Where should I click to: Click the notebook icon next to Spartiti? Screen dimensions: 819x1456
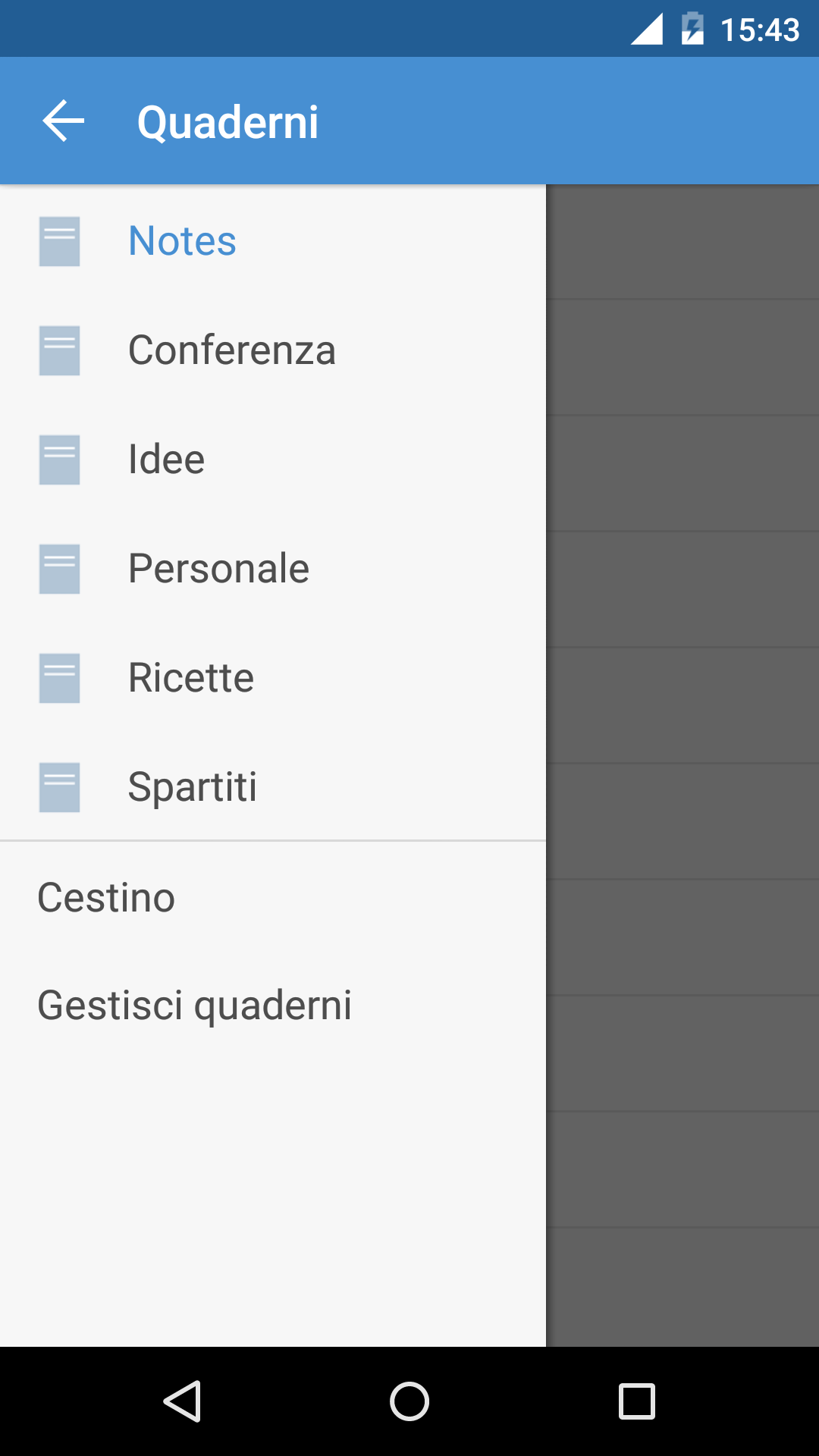coord(59,787)
